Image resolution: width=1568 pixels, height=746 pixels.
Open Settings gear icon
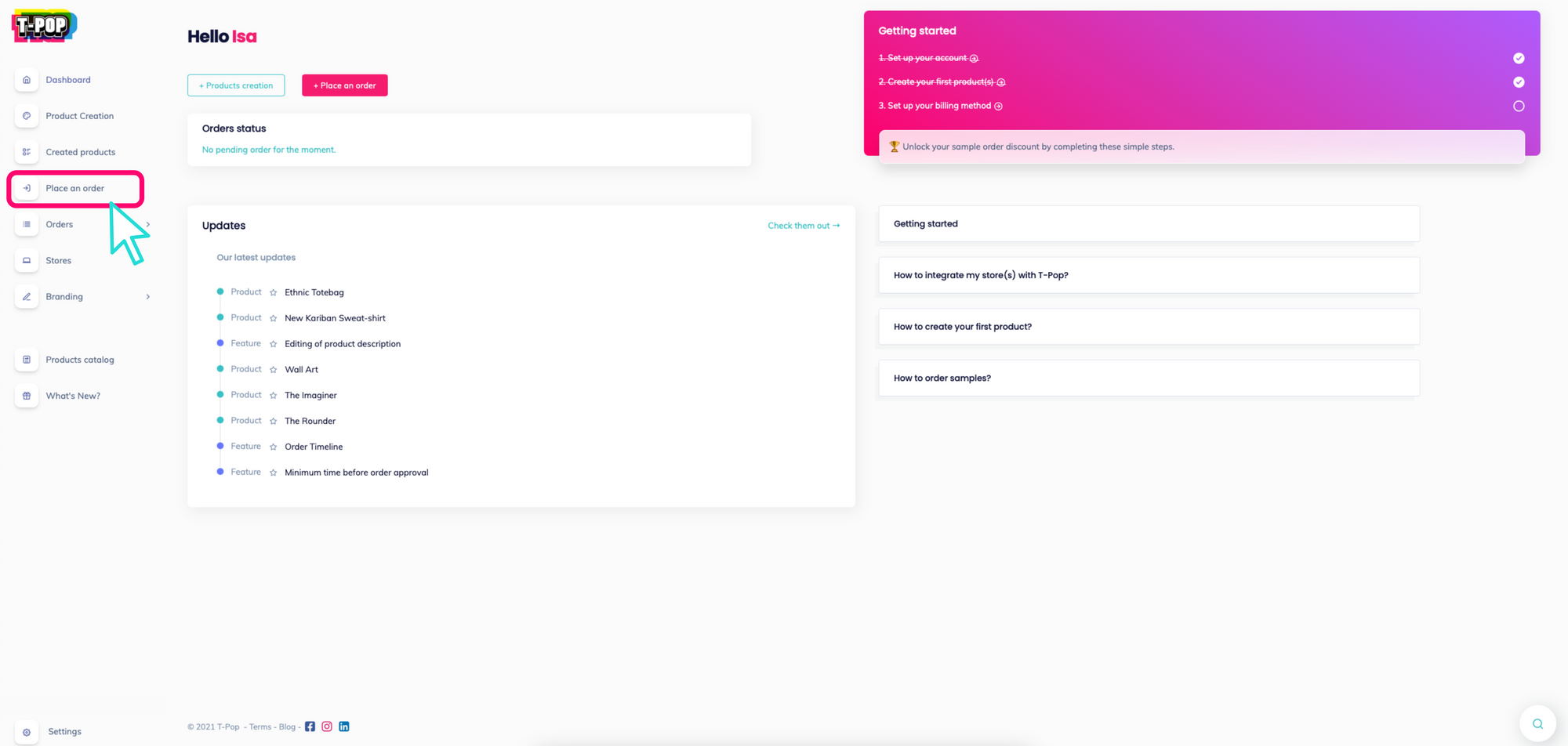pos(27,732)
